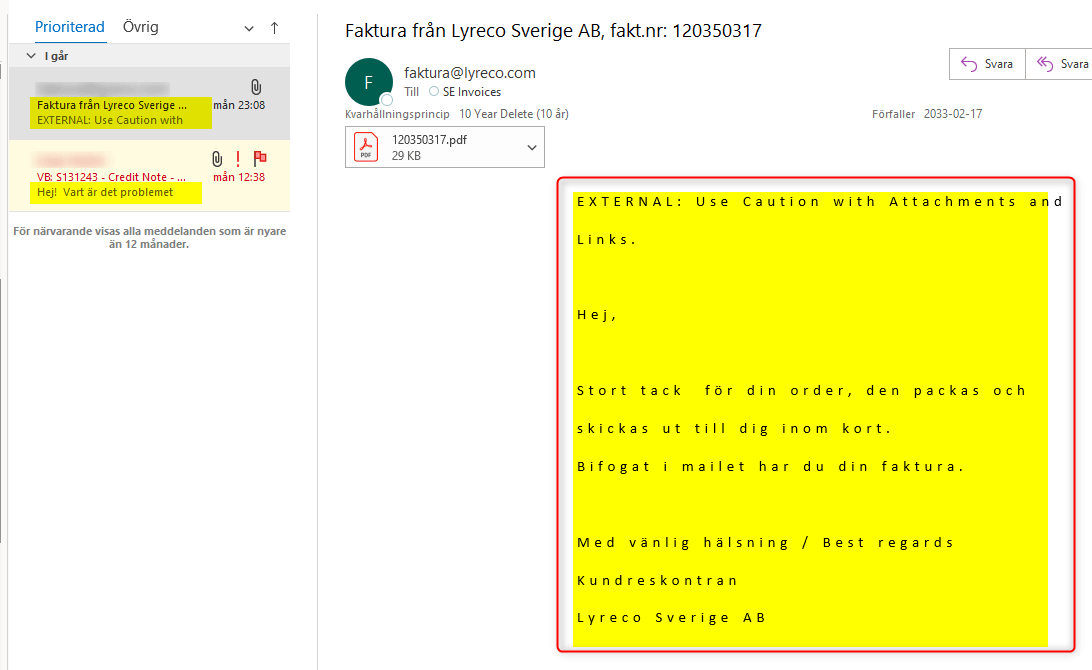Click the Svara alla reply-all button
The width and height of the screenshot is (1092, 670).
[1059, 64]
